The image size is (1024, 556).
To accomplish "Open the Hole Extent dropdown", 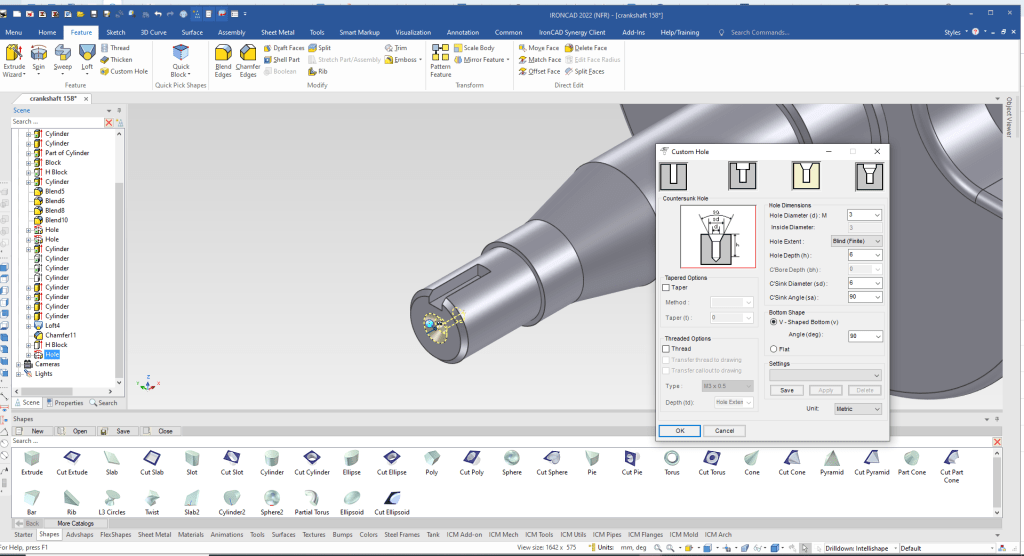I will [855, 241].
